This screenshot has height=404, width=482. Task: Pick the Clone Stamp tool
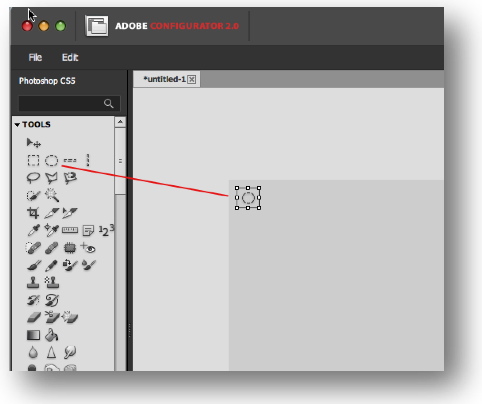click(x=33, y=282)
